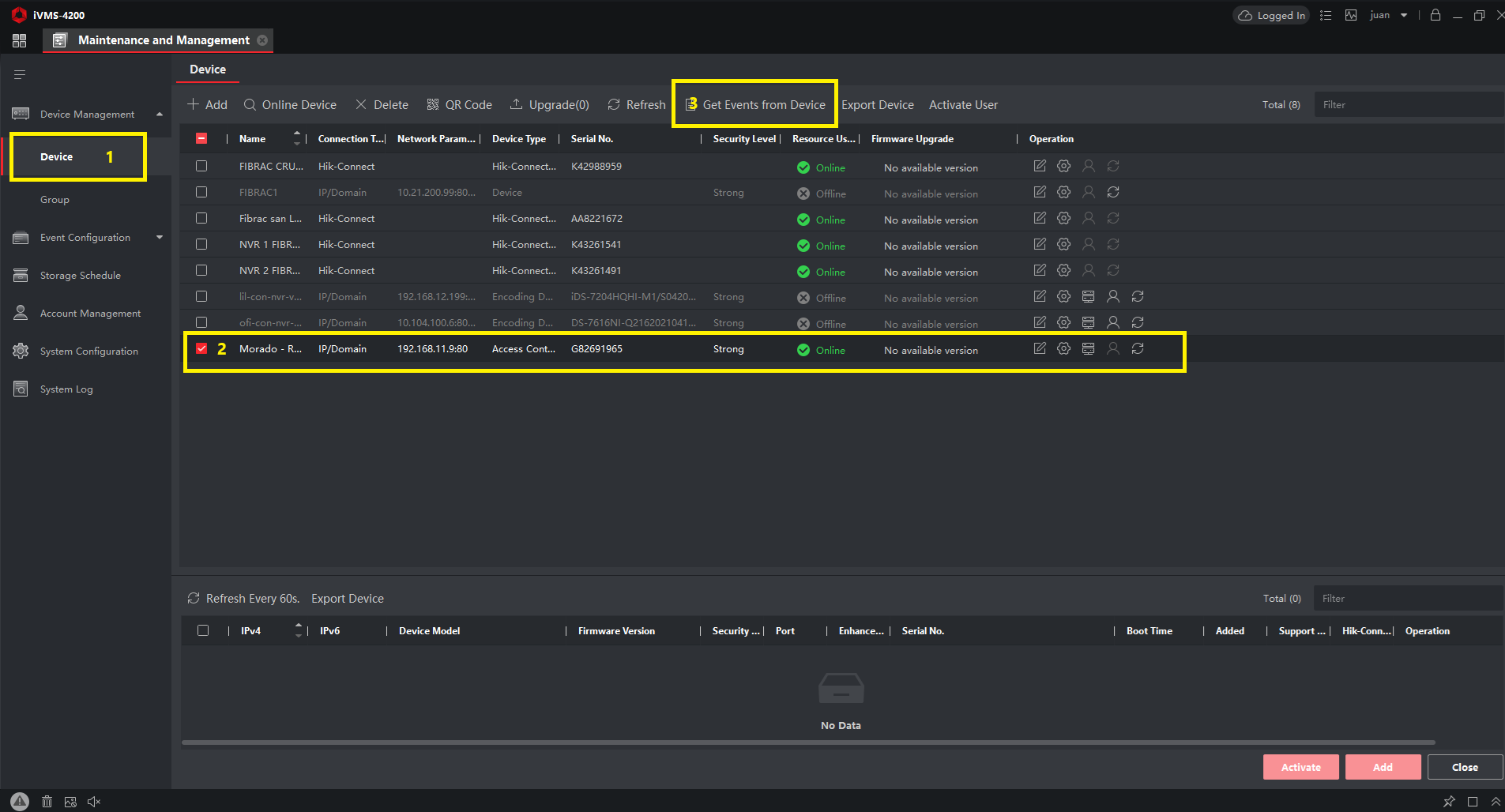Expand the Event Configuration section

pos(160,238)
